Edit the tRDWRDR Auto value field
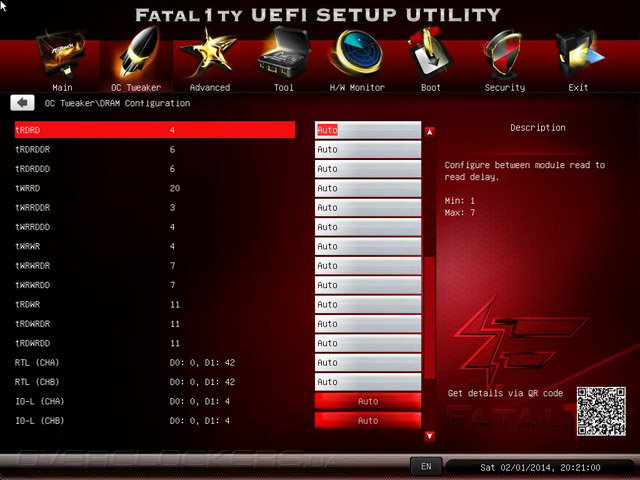Viewport: 640px width, 480px height. tap(368, 324)
